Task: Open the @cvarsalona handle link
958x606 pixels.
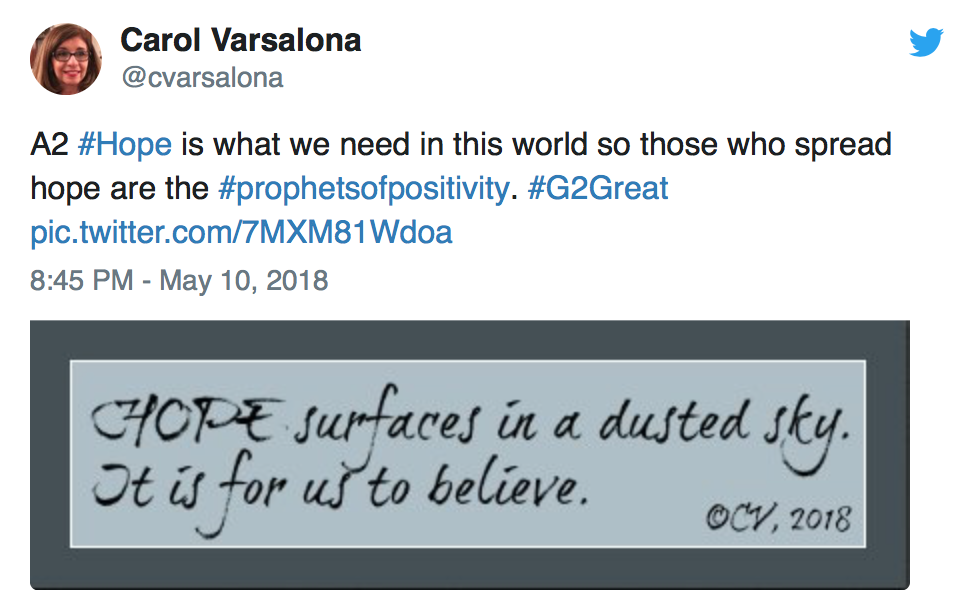Action: [202, 78]
